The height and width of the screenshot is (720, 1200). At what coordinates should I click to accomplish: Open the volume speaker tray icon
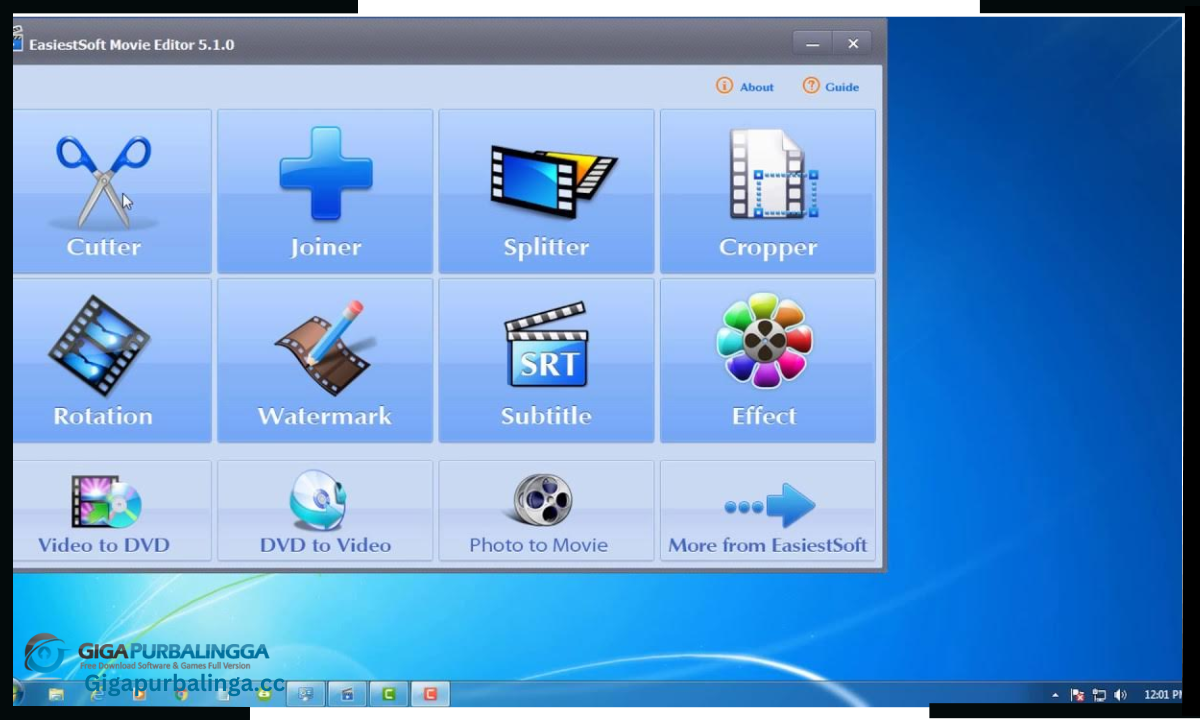1120,695
